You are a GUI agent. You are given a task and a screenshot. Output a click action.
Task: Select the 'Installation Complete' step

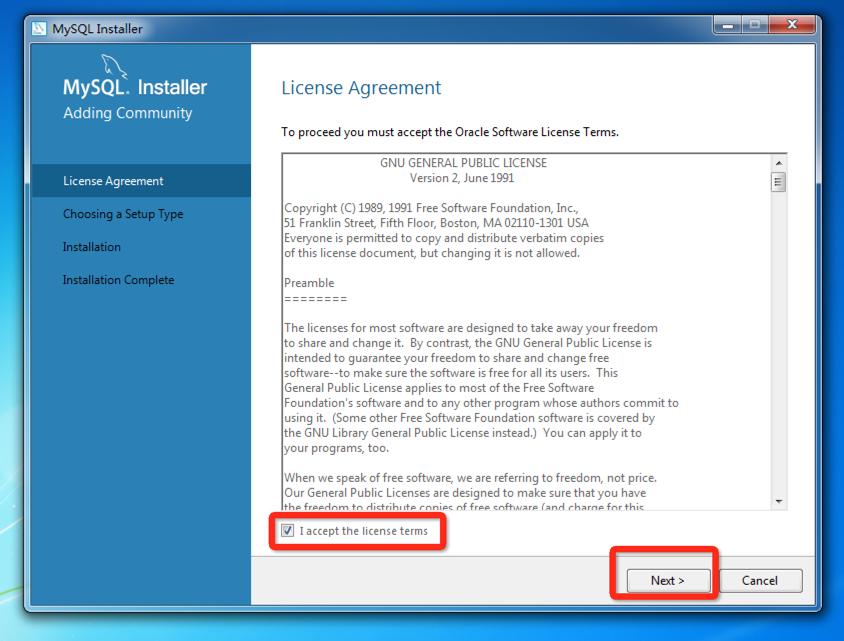click(x=116, y=280)
